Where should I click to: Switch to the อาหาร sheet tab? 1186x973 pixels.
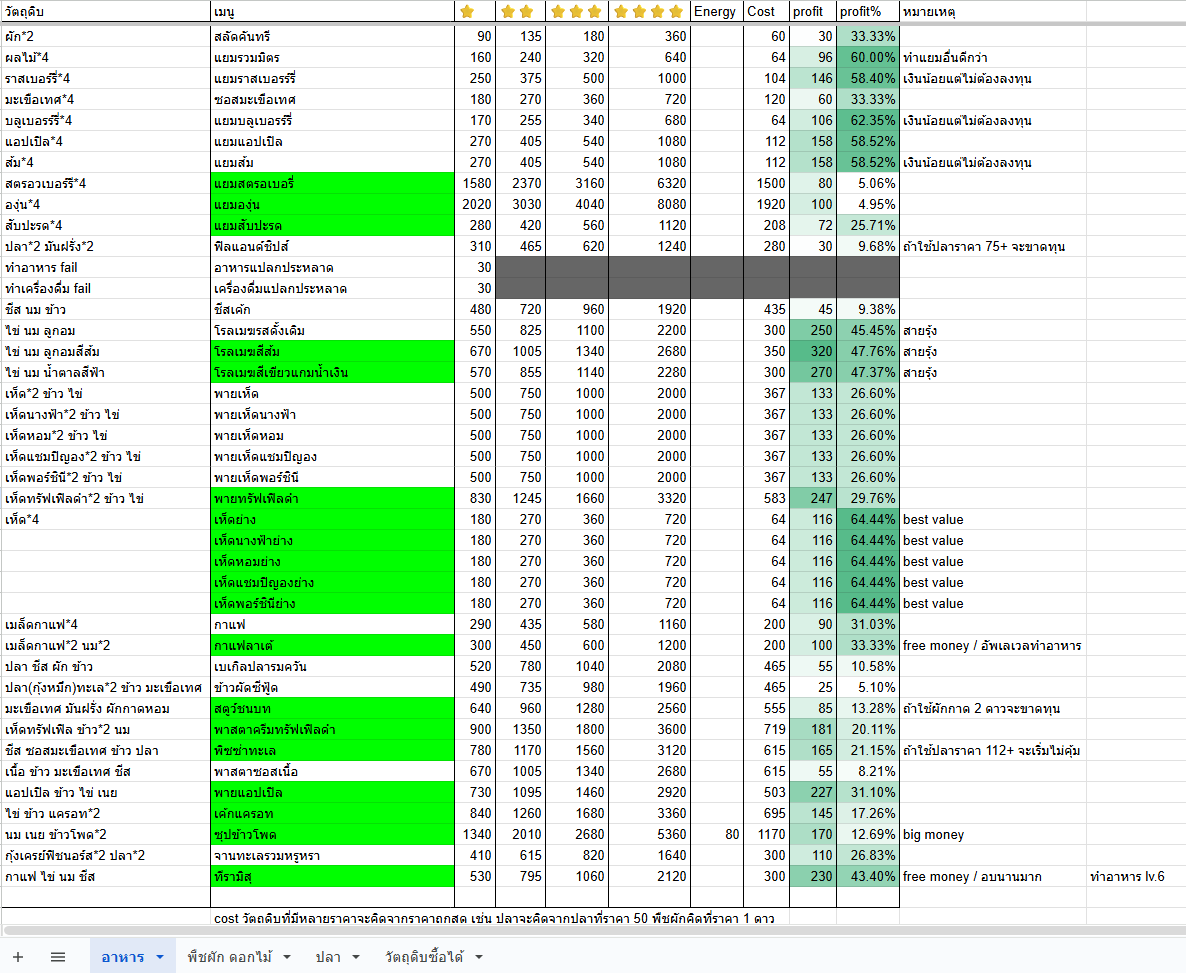coord(123,957)
